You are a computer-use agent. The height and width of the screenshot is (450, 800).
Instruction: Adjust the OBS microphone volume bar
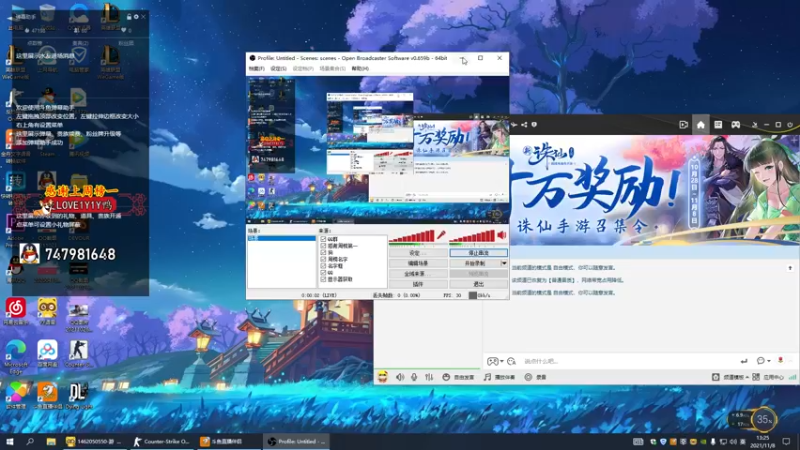coord(412,236)
